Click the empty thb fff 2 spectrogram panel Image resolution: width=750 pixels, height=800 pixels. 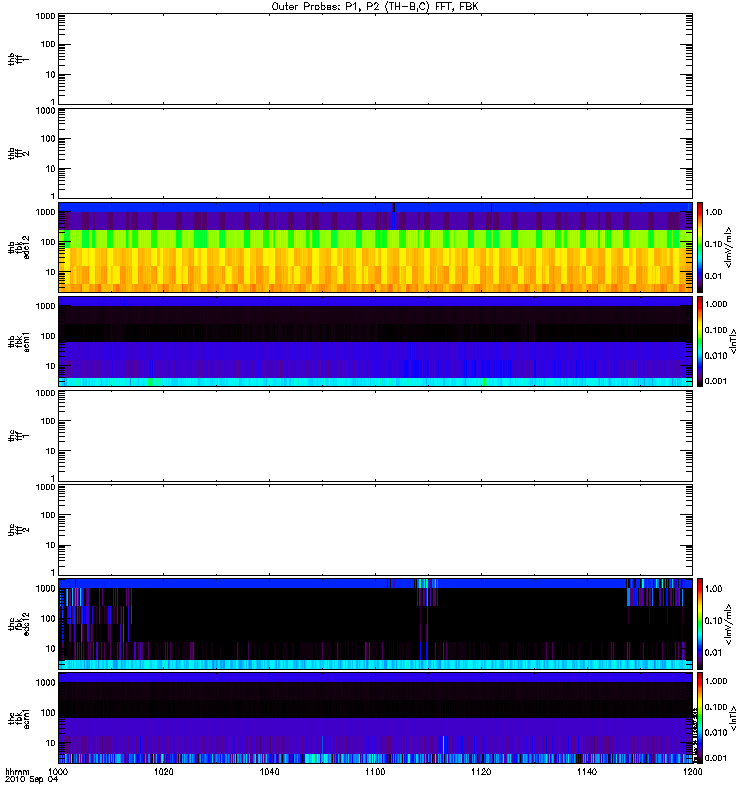pyautogui.click(x=375, y=153)
